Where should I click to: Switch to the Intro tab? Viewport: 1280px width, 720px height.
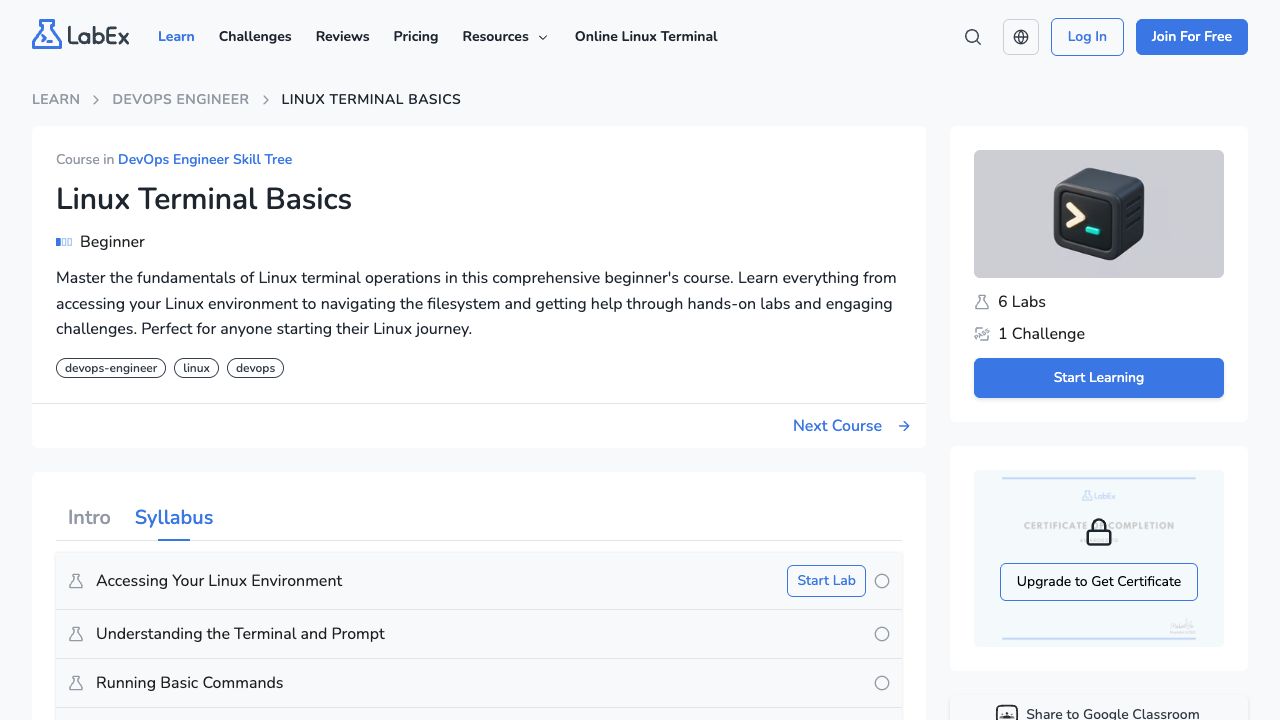[89, 518]
